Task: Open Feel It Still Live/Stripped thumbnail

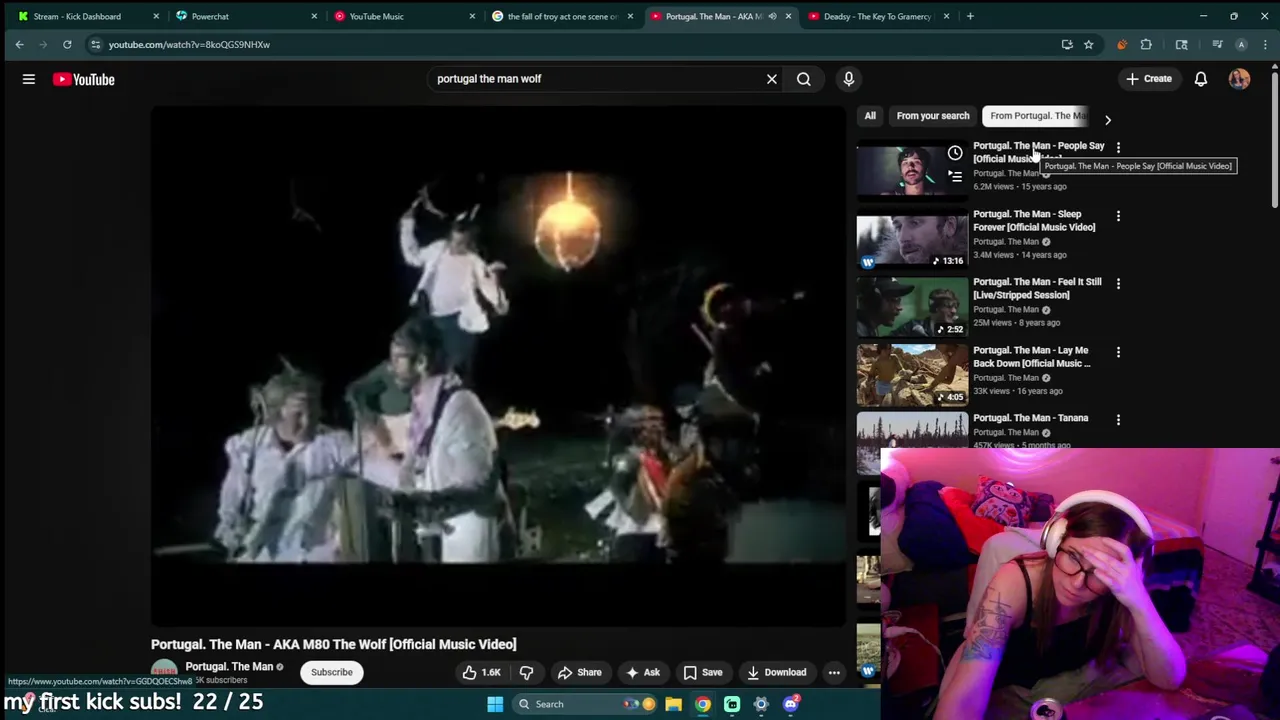Action: 912,306
